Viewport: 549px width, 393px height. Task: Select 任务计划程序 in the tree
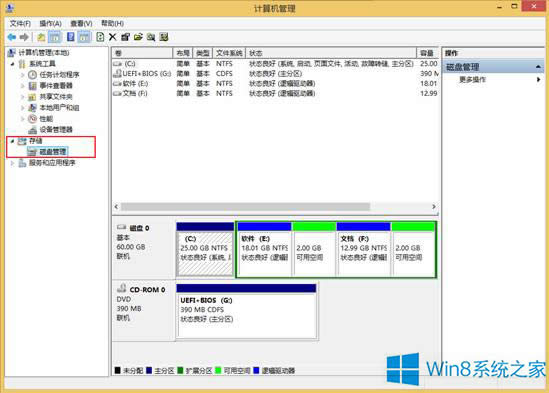pyautogui.click(x=59, y=75)
